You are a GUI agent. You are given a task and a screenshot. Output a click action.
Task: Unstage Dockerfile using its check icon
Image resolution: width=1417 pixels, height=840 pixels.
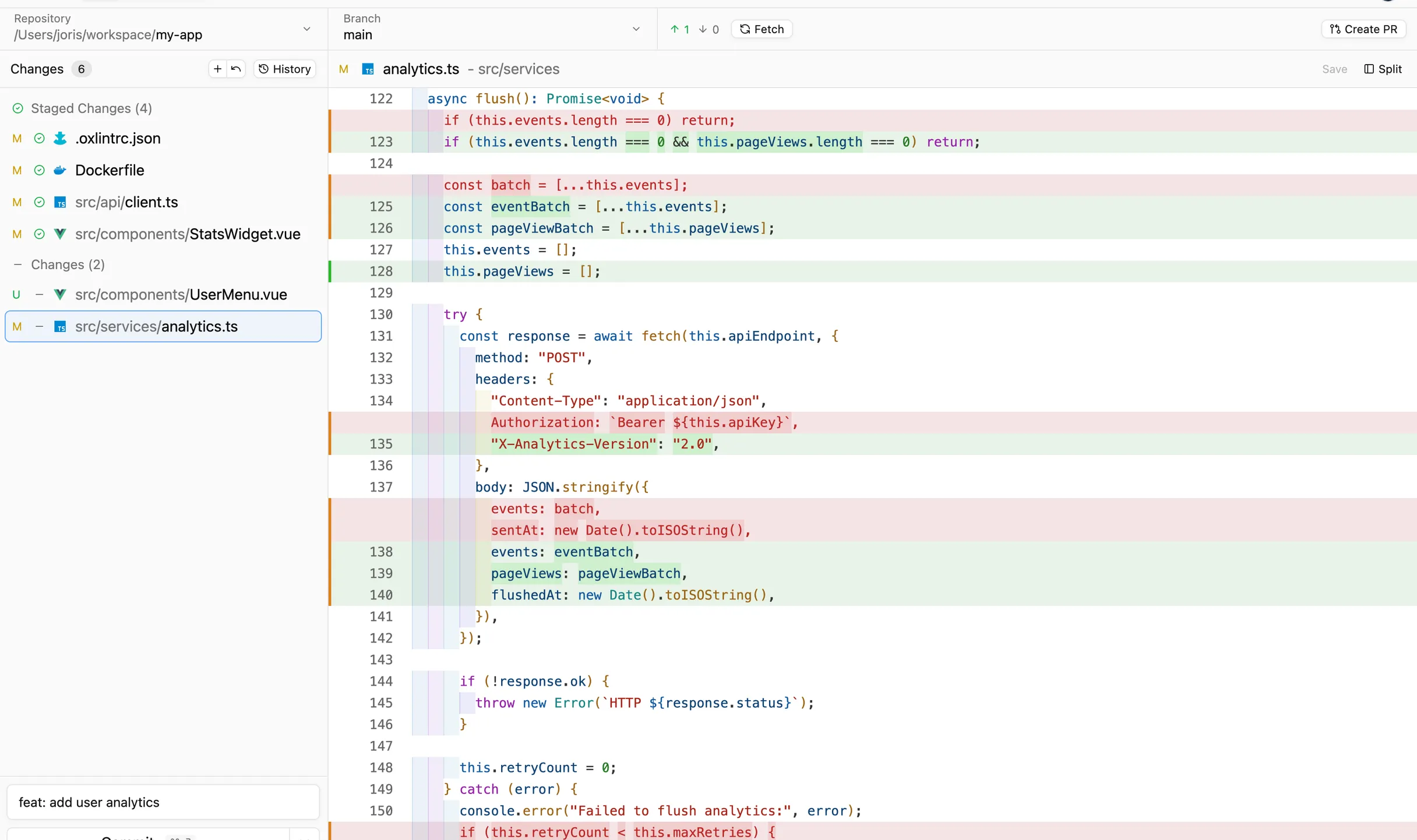(39, 170)
